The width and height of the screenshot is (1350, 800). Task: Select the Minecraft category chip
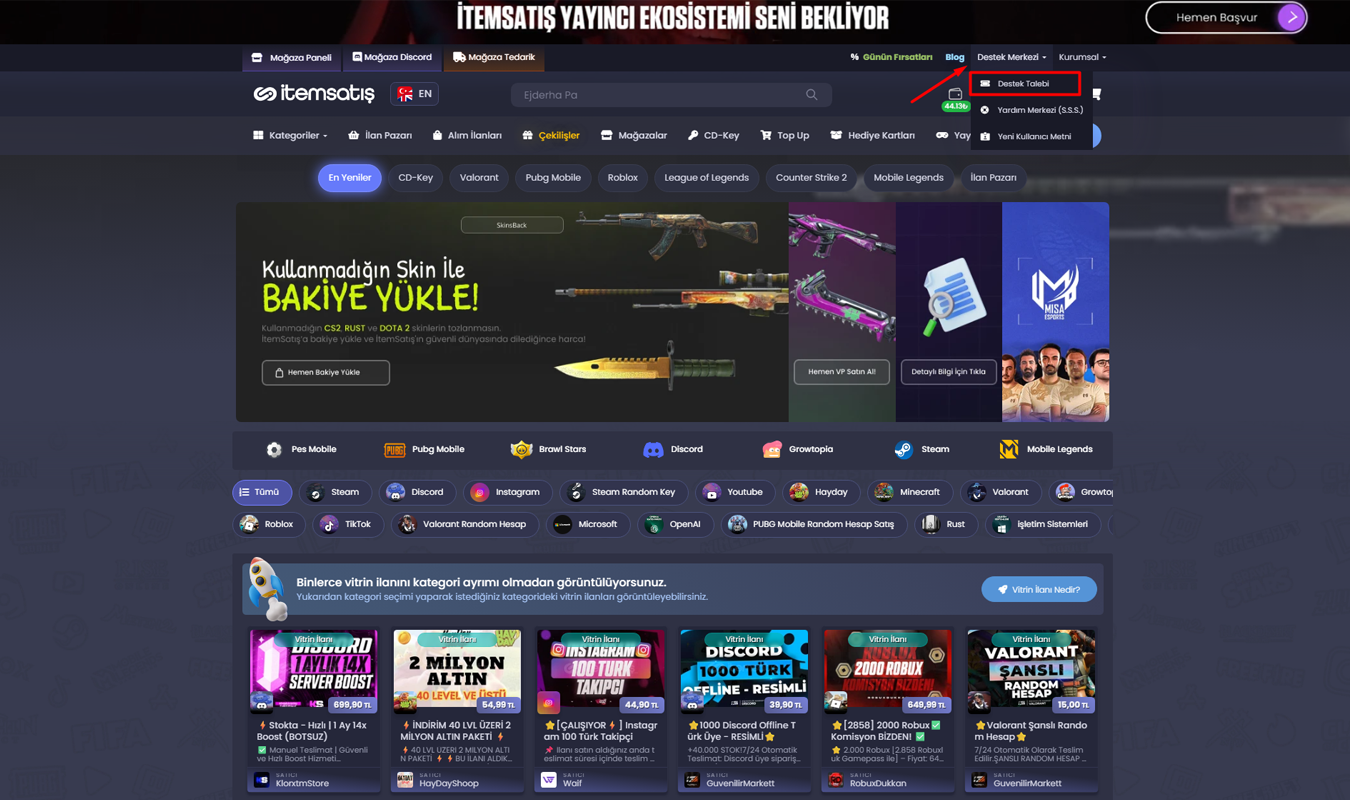point(908,492)
